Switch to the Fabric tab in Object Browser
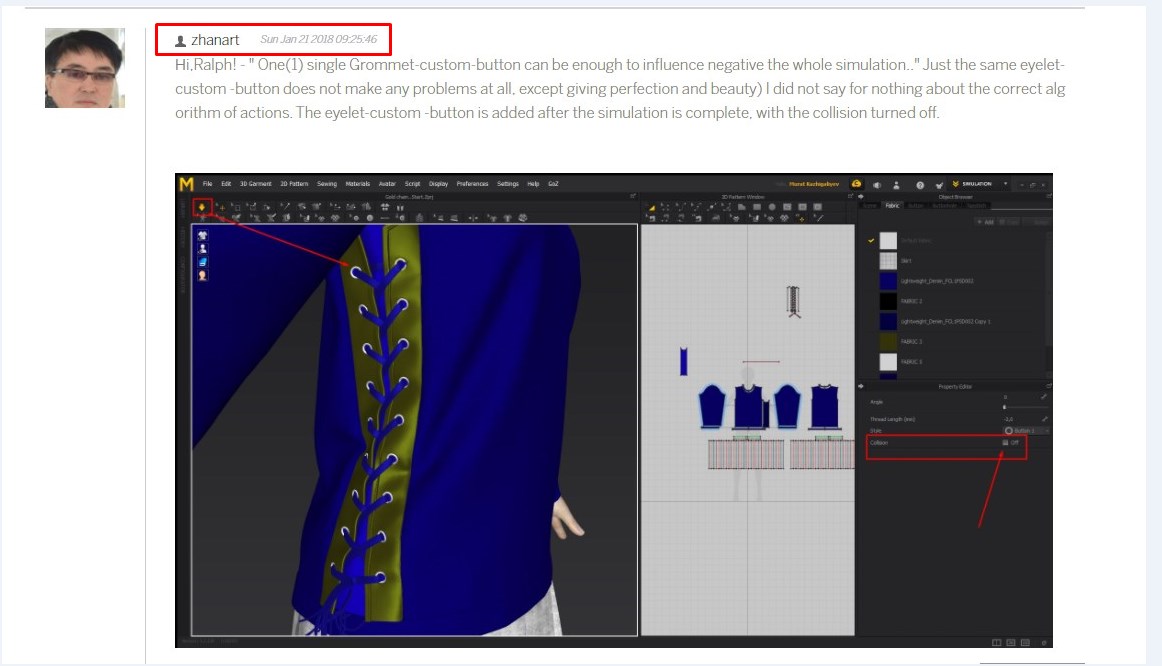The height and width of the screenshot is (666, 1162). pos(893,205)
